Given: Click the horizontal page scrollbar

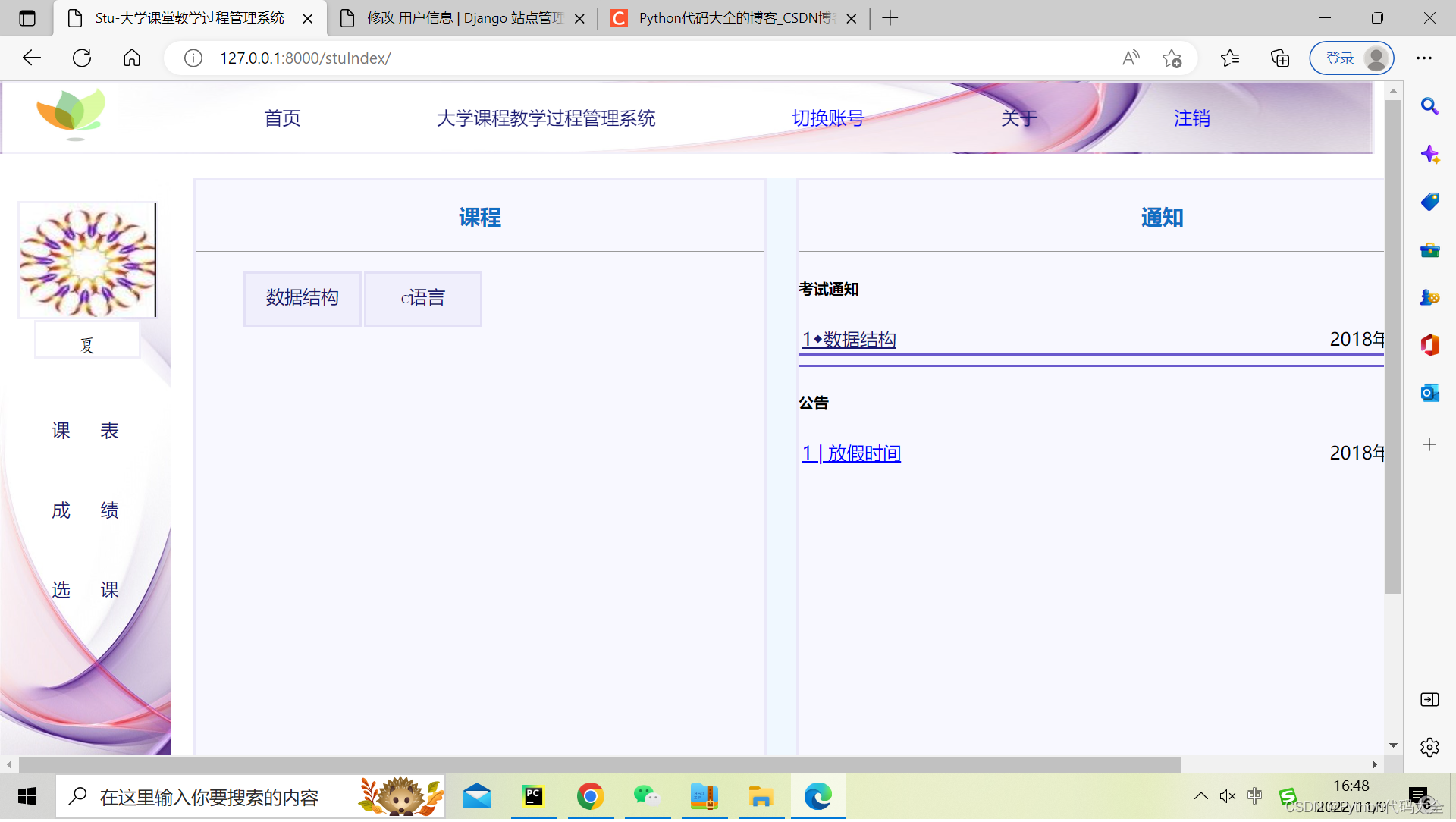Looking at the screenshot, I should 599,764.
